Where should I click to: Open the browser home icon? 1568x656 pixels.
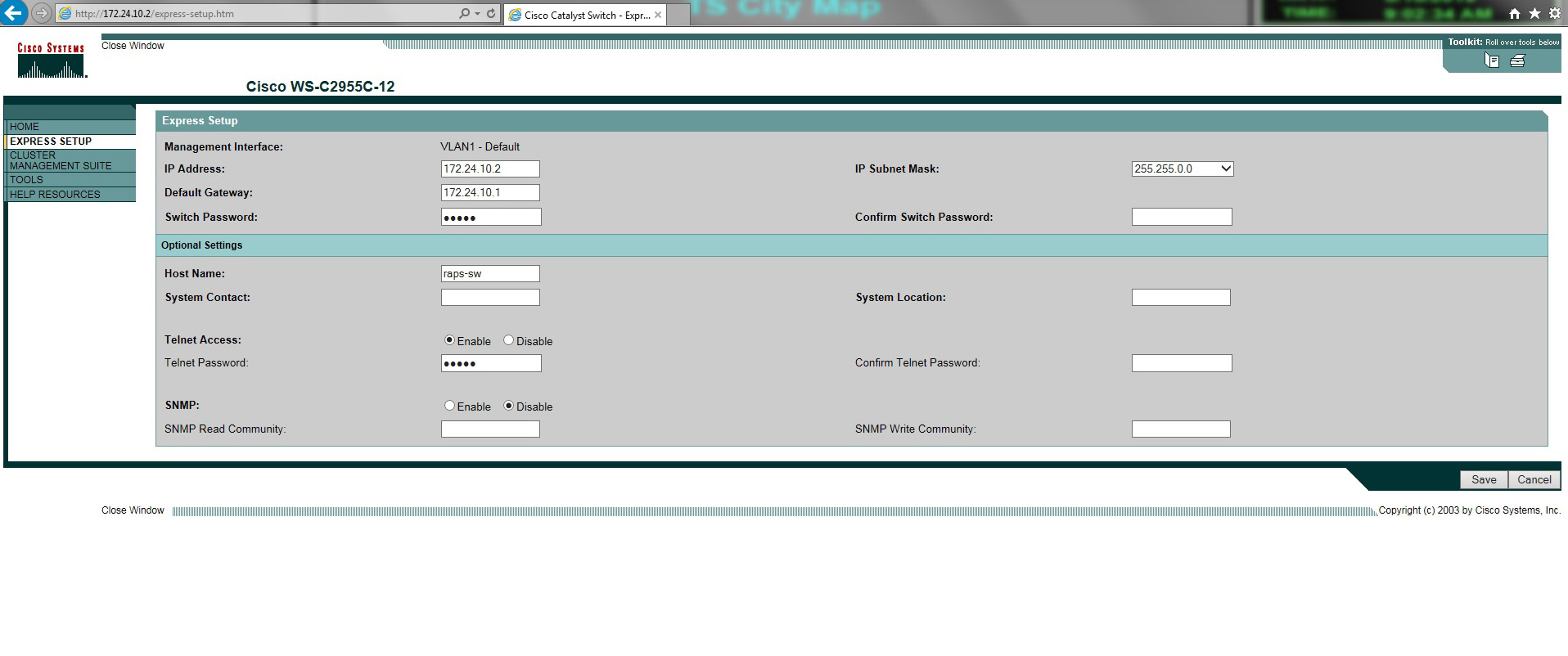pos(1515,13)
